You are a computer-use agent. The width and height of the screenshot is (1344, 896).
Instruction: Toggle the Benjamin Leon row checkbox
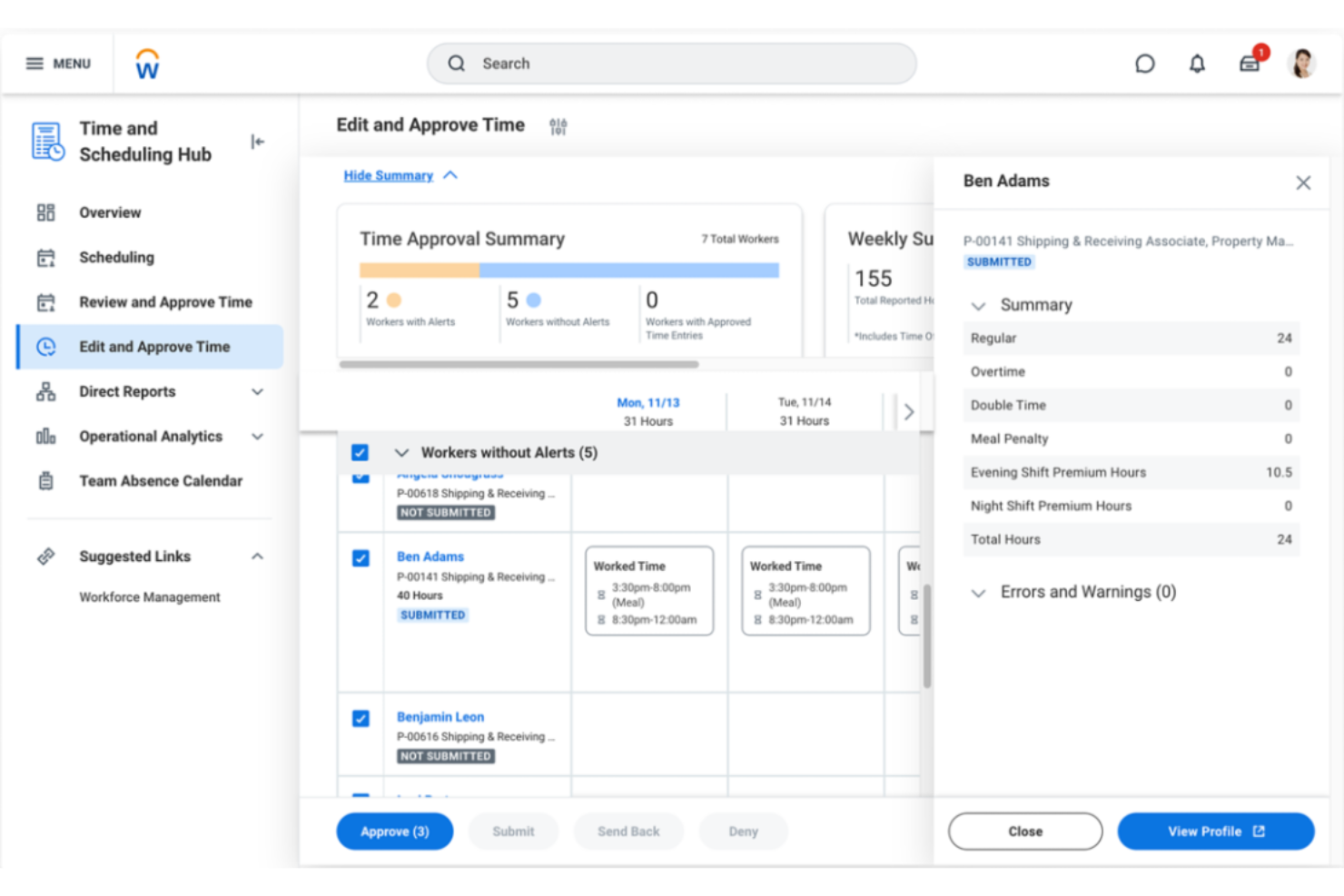(361, 718)
